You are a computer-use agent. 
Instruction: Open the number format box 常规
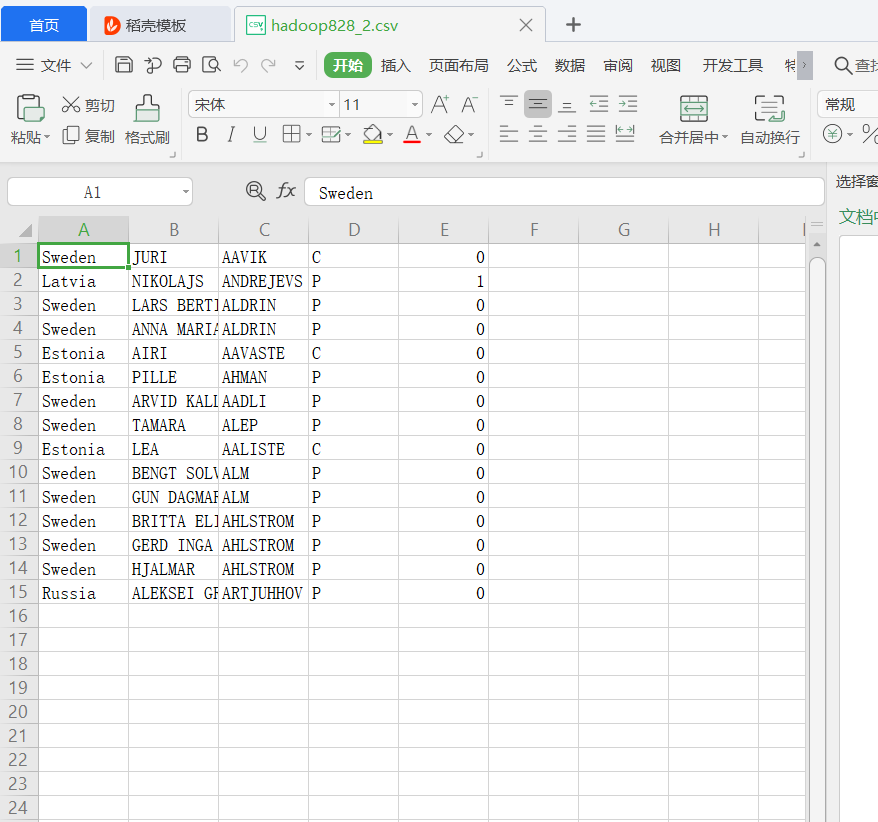point(848,105)
